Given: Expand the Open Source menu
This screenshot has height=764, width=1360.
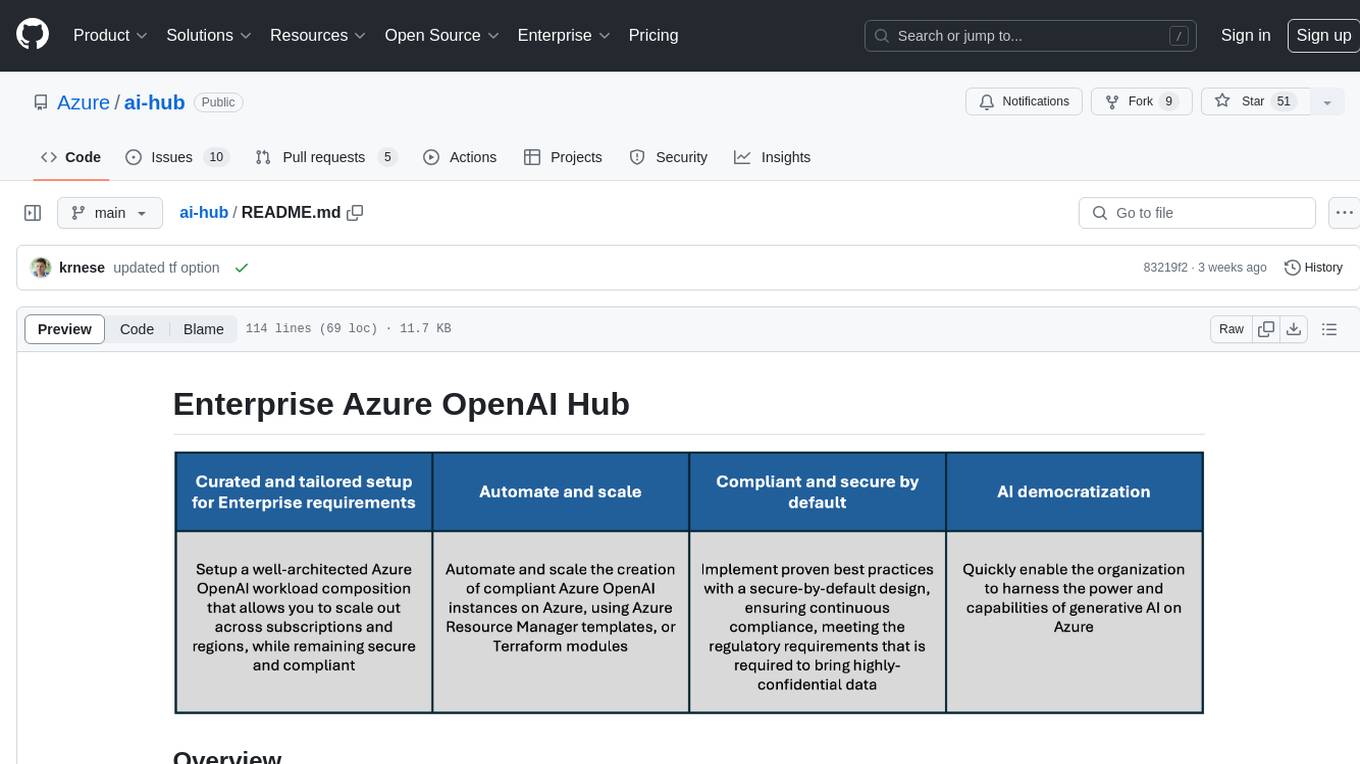Looking at the screenshot, I should coord(442,35).
